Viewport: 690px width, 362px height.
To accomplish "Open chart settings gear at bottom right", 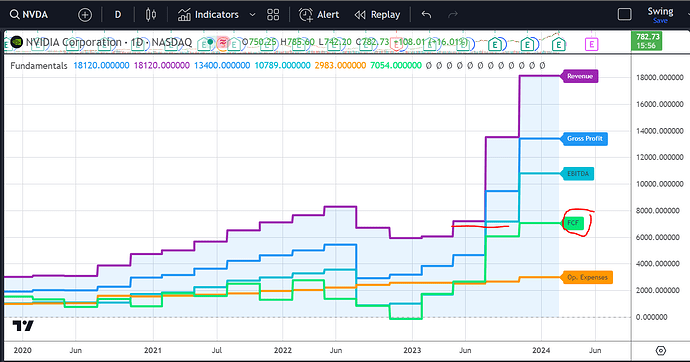I will pos(661,350).
